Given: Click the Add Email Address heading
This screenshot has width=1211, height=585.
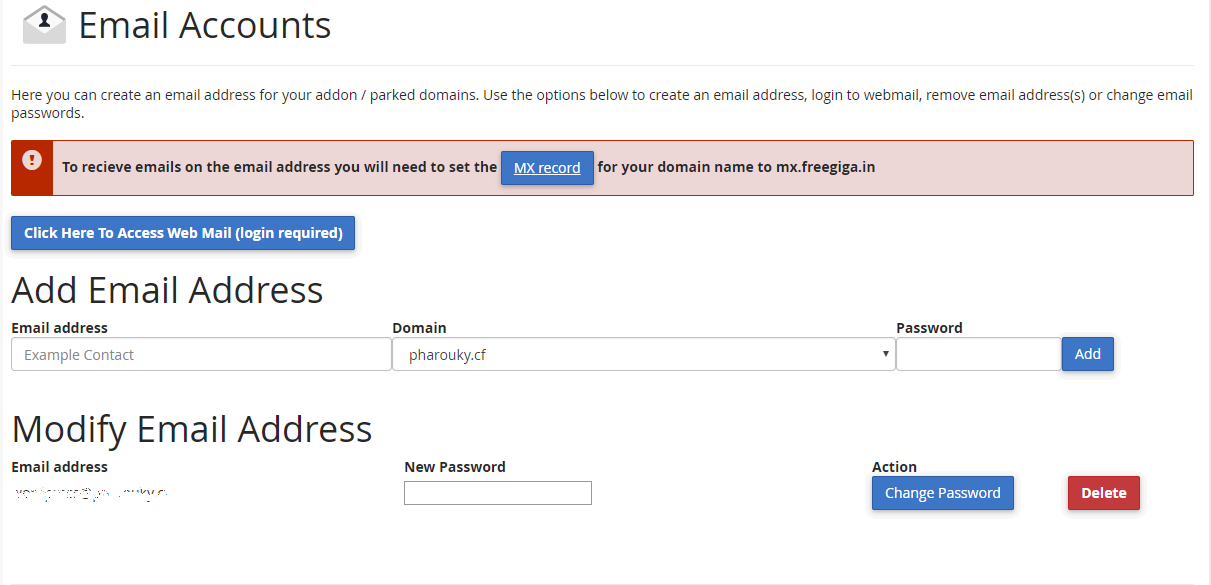Looking at the screenshot, I should click(167, 290).
